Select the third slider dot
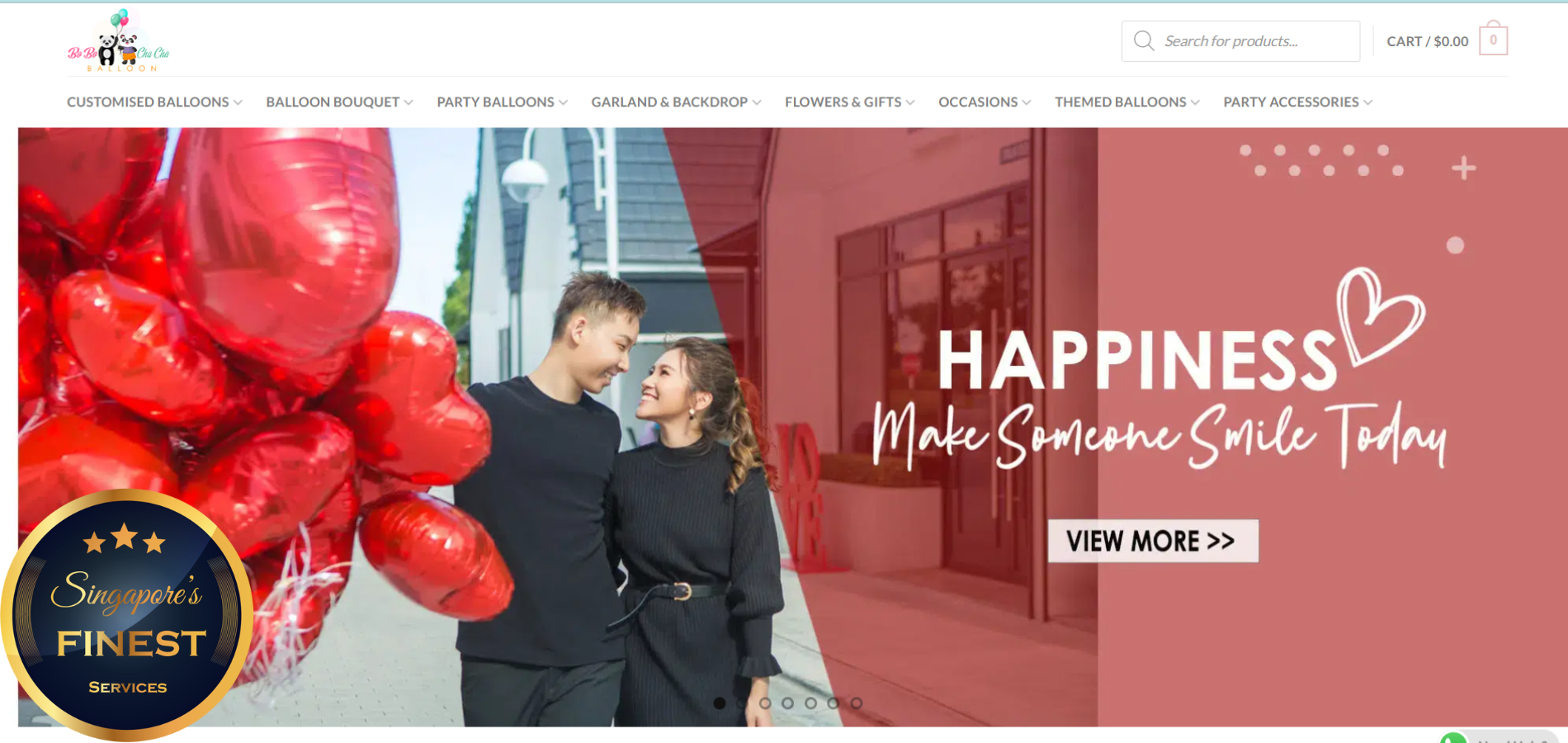Viewport: 1568px width, 743px height. (765, 703)
